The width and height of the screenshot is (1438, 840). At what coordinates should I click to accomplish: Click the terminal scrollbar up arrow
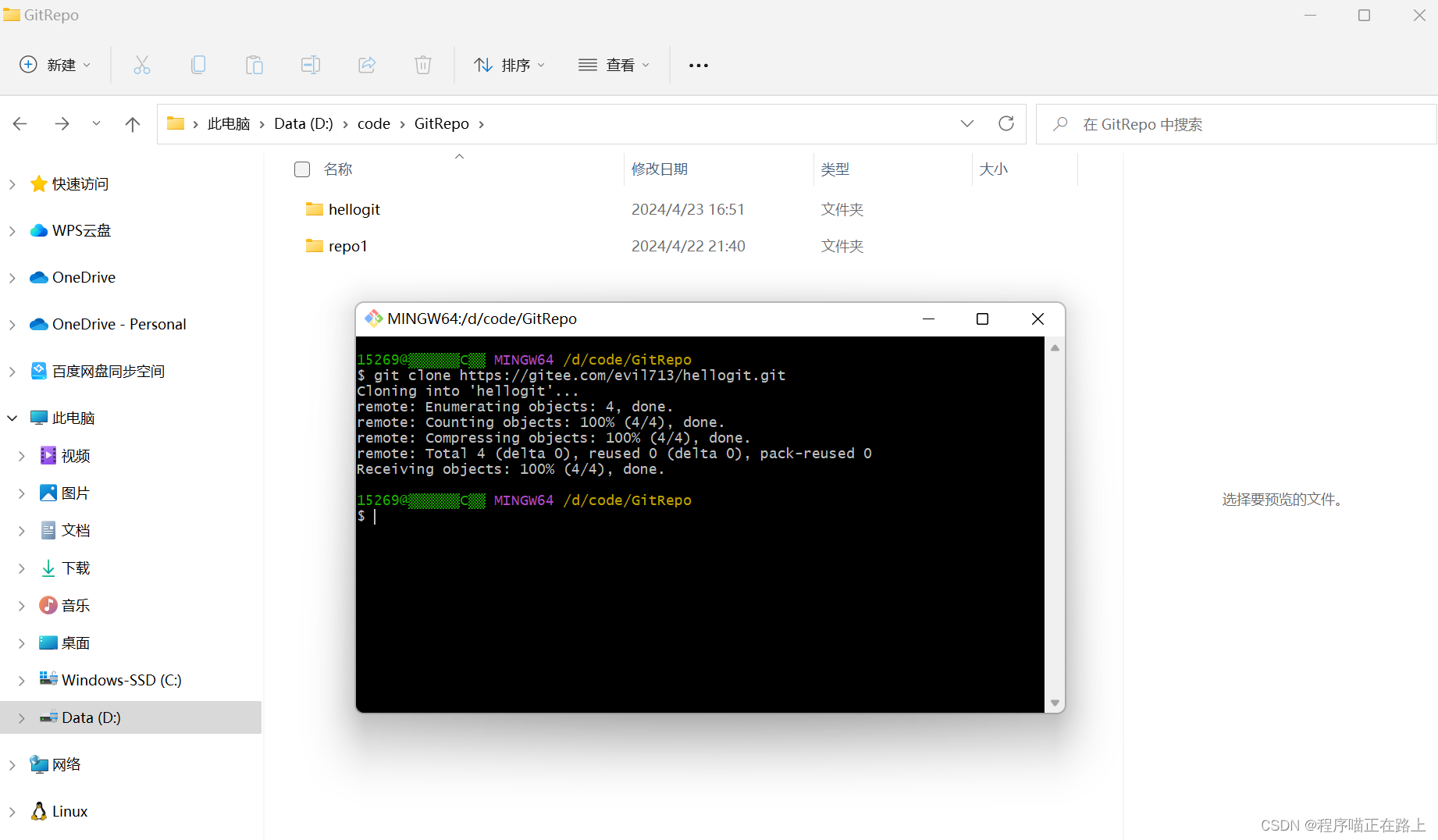[x=1055, y=348]
